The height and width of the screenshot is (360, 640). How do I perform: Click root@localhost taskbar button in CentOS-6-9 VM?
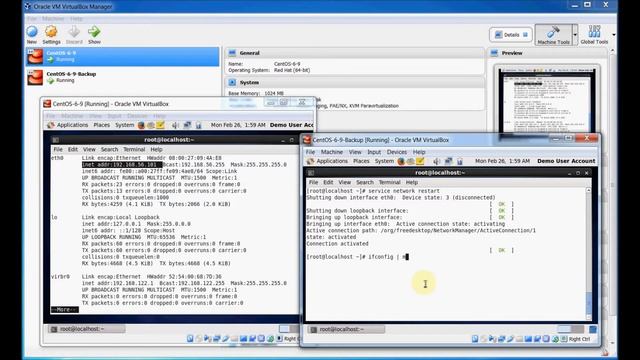[x=87, y=329]
